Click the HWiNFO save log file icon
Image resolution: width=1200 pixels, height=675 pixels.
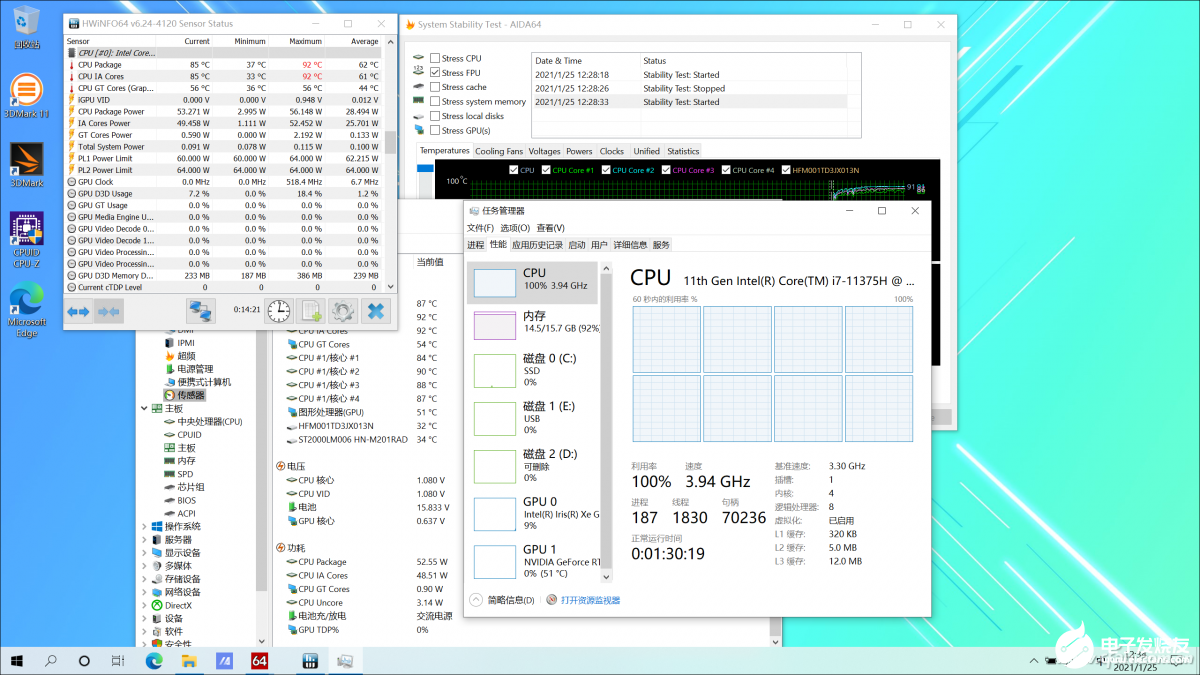(311, 311)
